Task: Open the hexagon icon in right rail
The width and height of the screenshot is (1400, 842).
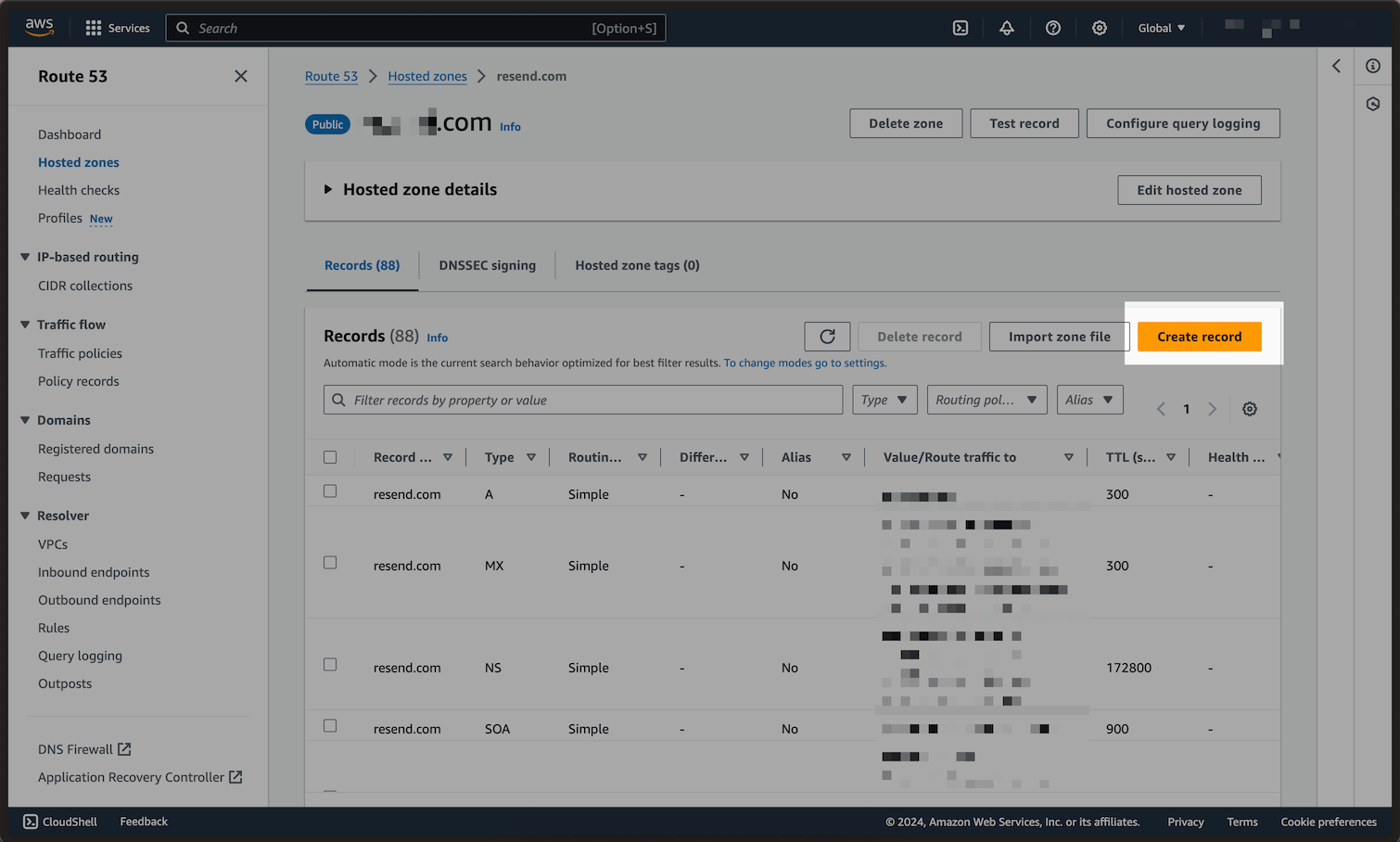Action: (x=1373, y=104)
